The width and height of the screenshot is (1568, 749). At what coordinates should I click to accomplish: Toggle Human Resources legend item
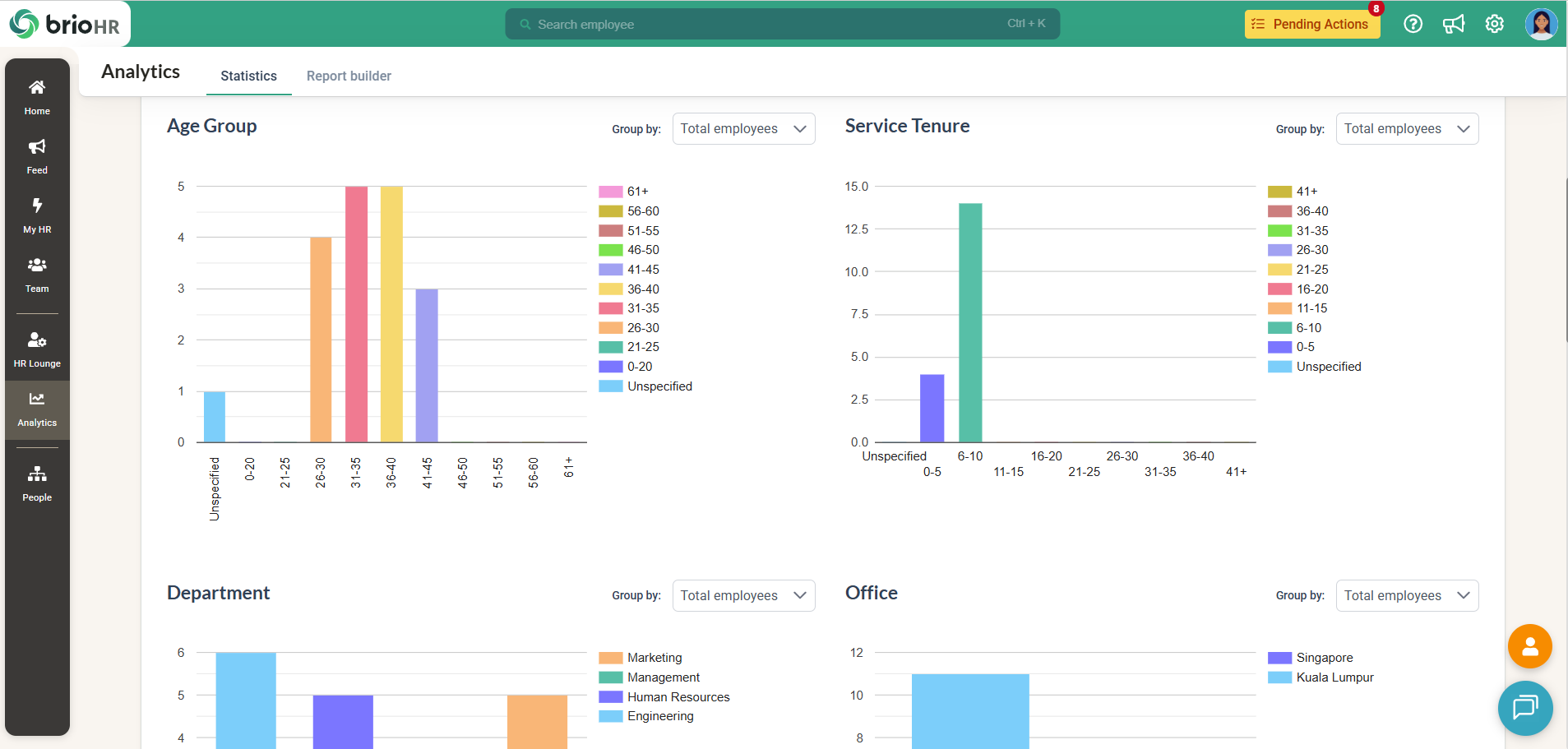click(664, 697)
